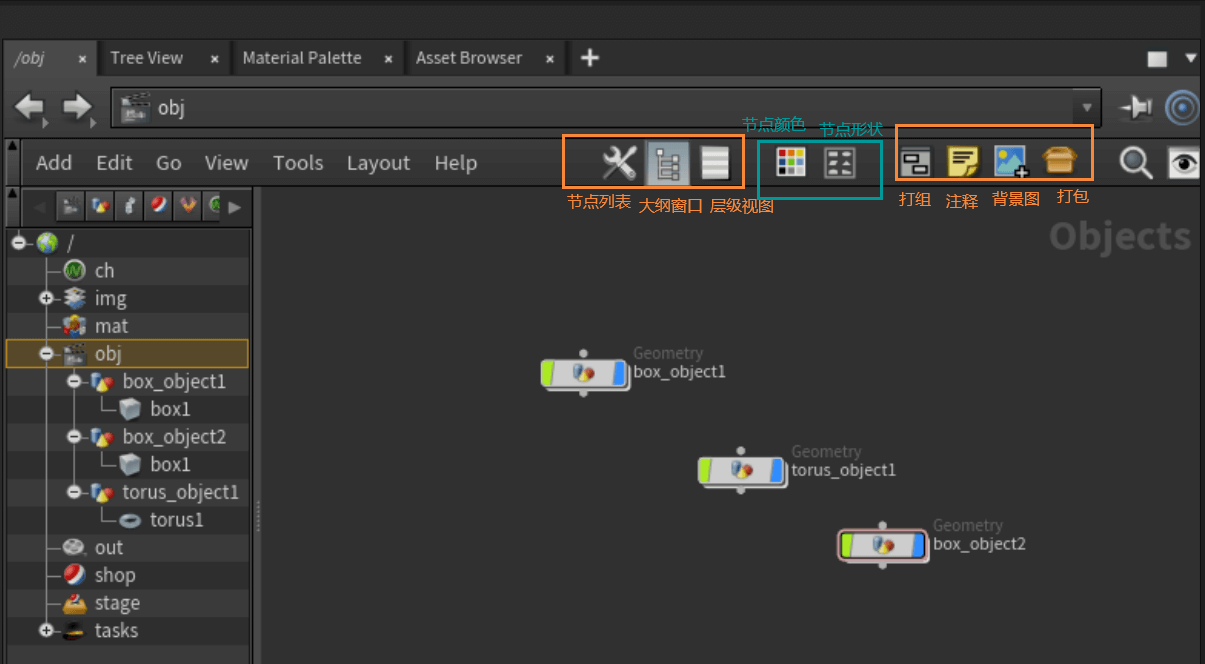Go back with the left navigation arrow
Screen dimensions: 1205x664
[29, 106]
